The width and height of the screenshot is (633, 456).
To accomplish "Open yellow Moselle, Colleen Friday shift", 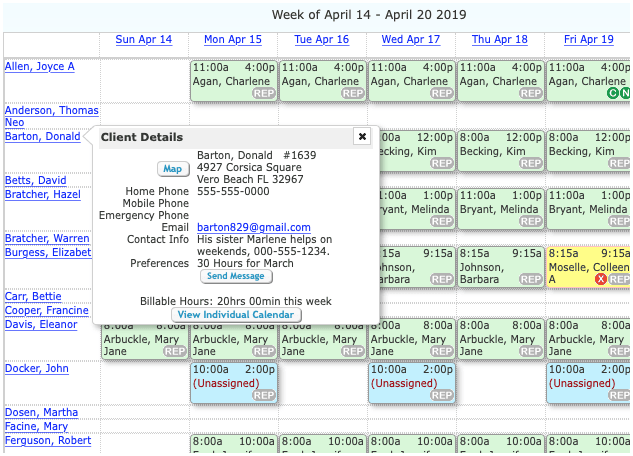I will [588, 267].
